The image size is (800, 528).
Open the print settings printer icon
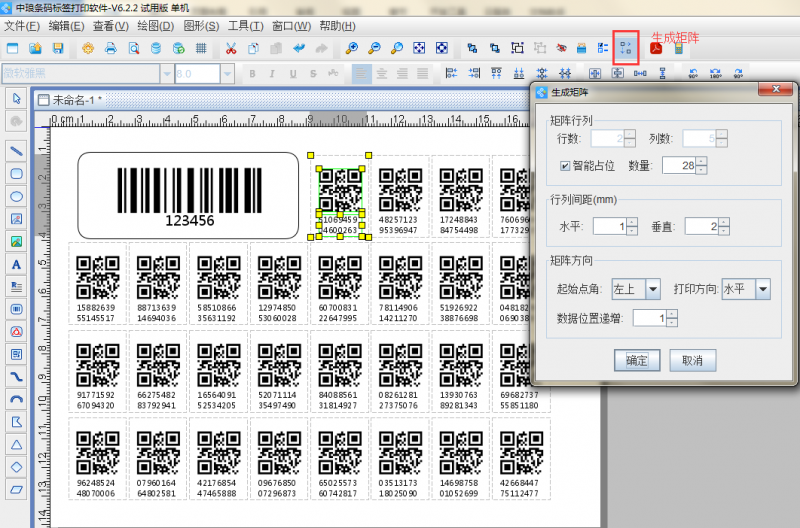coord(111,48)
